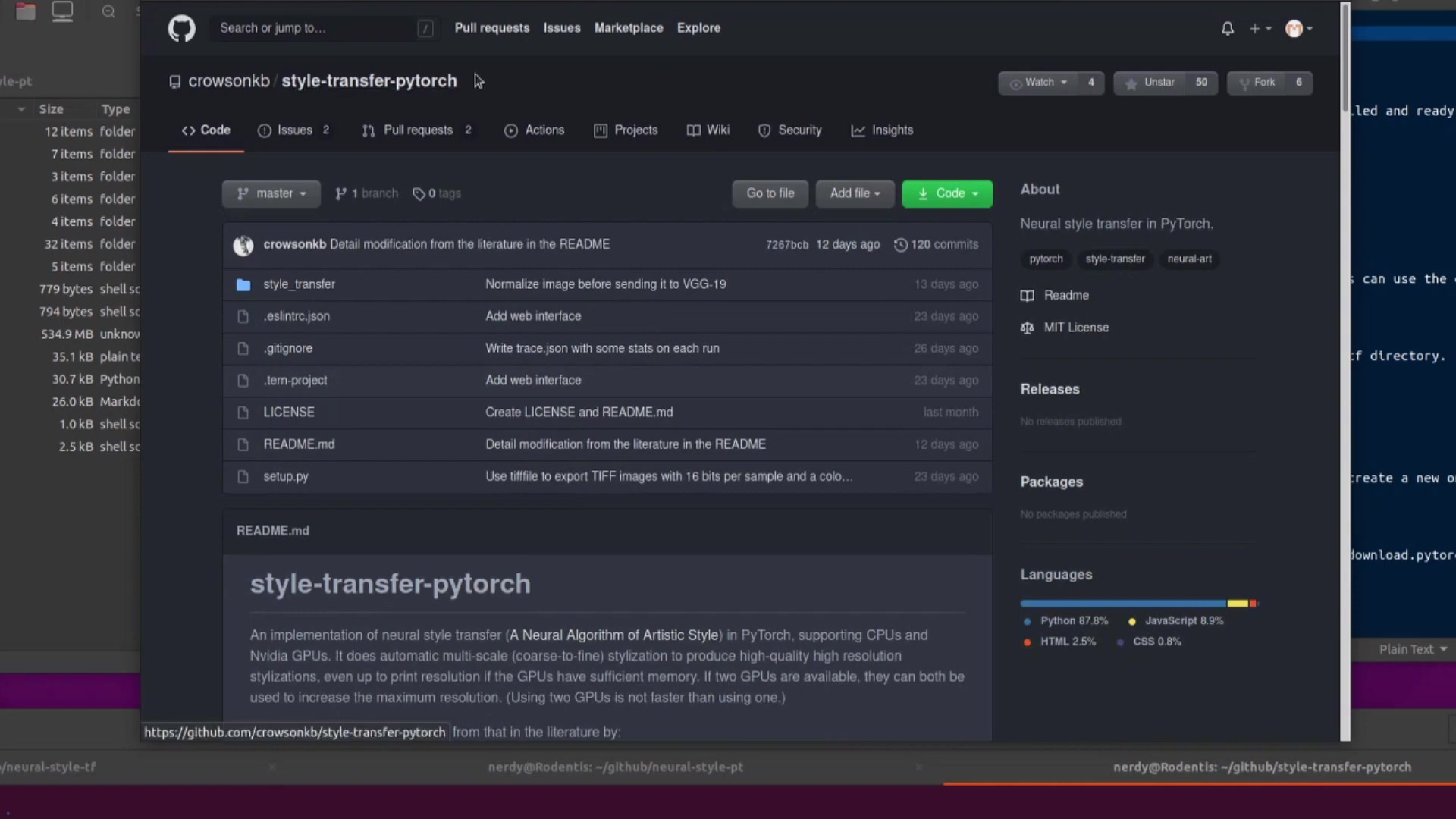This screenshot has width=1456, height=819.
Task: Select the Code tab
Action: pos(206,130)
